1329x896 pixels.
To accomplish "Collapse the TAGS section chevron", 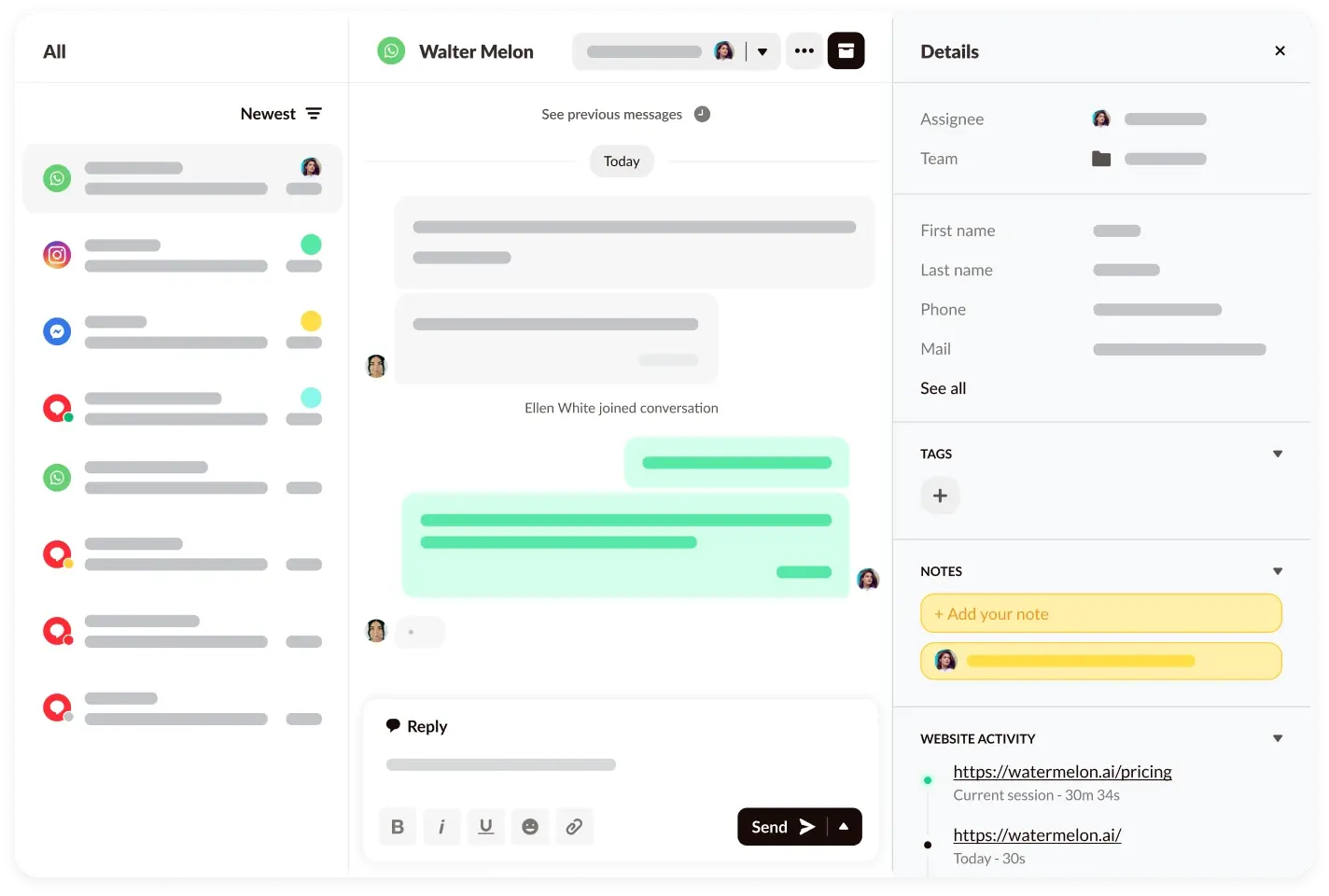I will click(x=1277, y=453).
